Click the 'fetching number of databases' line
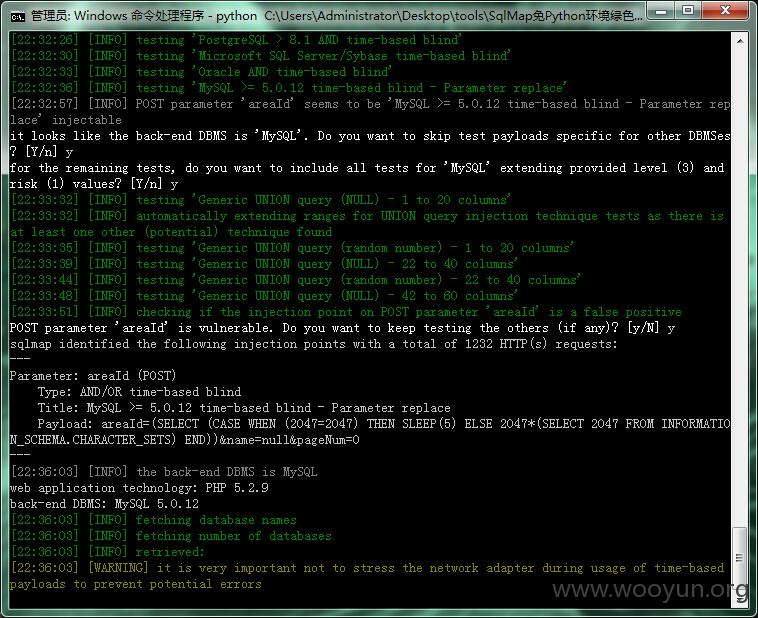Viewport: 758px width, 618px height. pyautogui.click(x=171, y=536)
